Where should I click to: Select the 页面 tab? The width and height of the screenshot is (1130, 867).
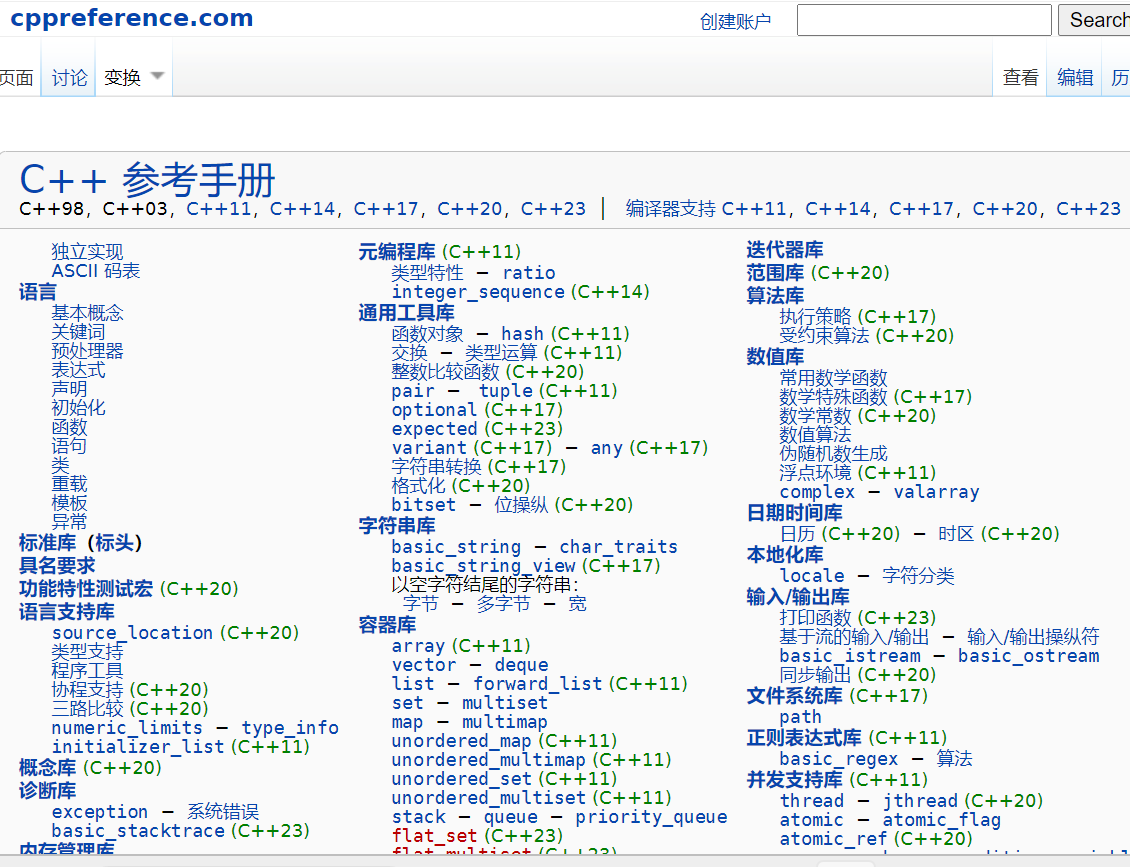click(17, 76)
